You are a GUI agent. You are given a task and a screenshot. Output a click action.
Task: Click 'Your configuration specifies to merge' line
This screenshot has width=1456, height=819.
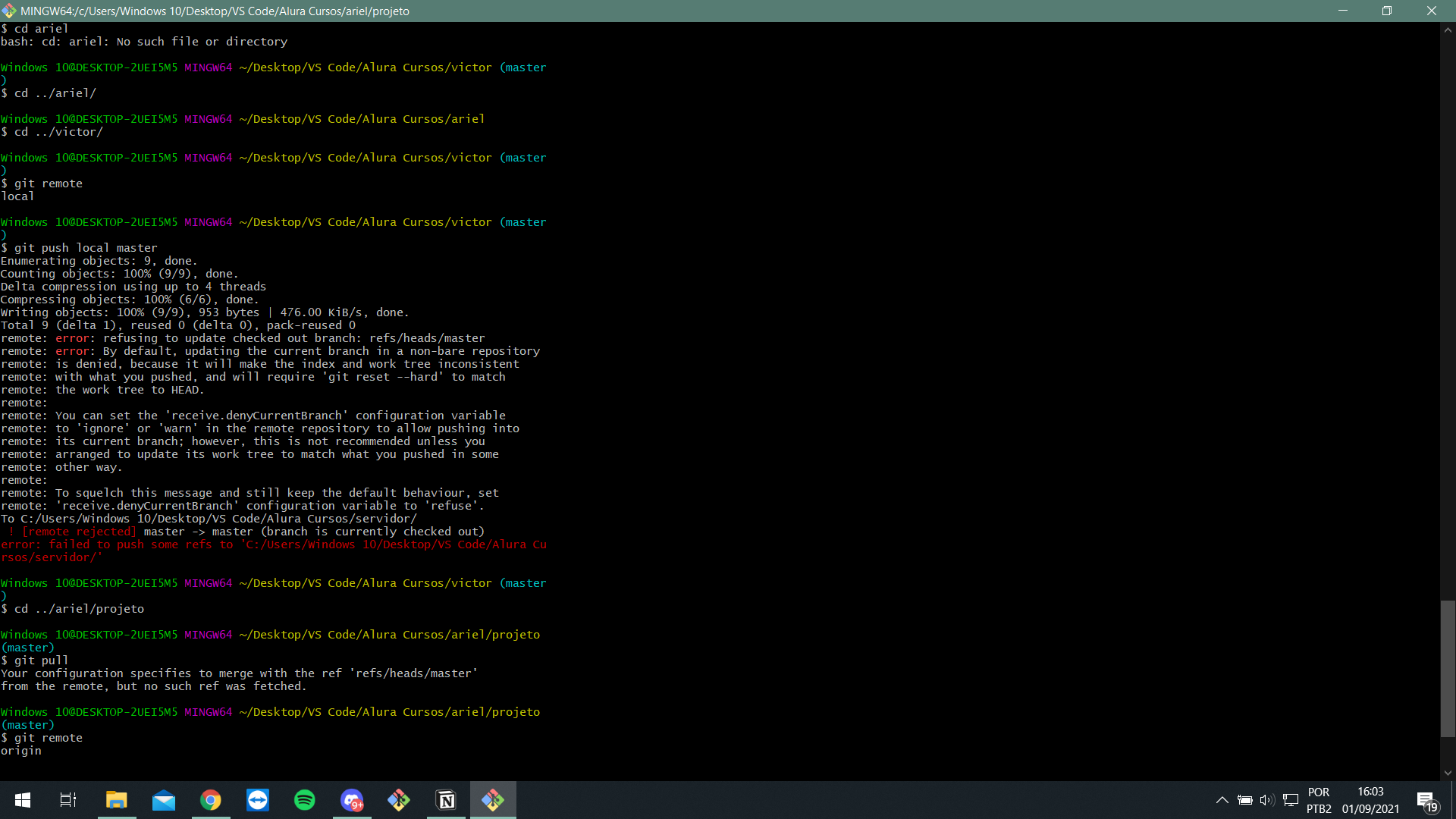(x=239, y=673)
